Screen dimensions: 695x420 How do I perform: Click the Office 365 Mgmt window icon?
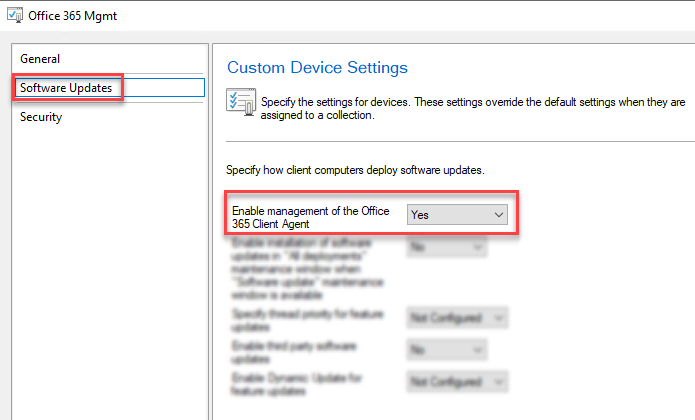click(15, 16)
